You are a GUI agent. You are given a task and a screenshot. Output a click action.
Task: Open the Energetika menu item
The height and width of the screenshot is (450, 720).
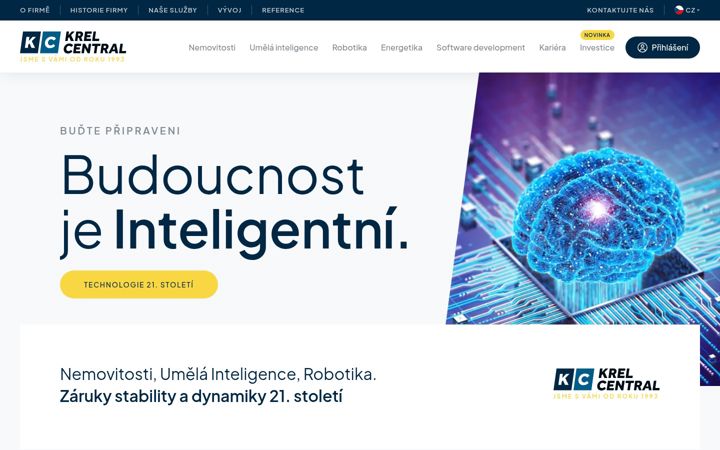point(401,48)
